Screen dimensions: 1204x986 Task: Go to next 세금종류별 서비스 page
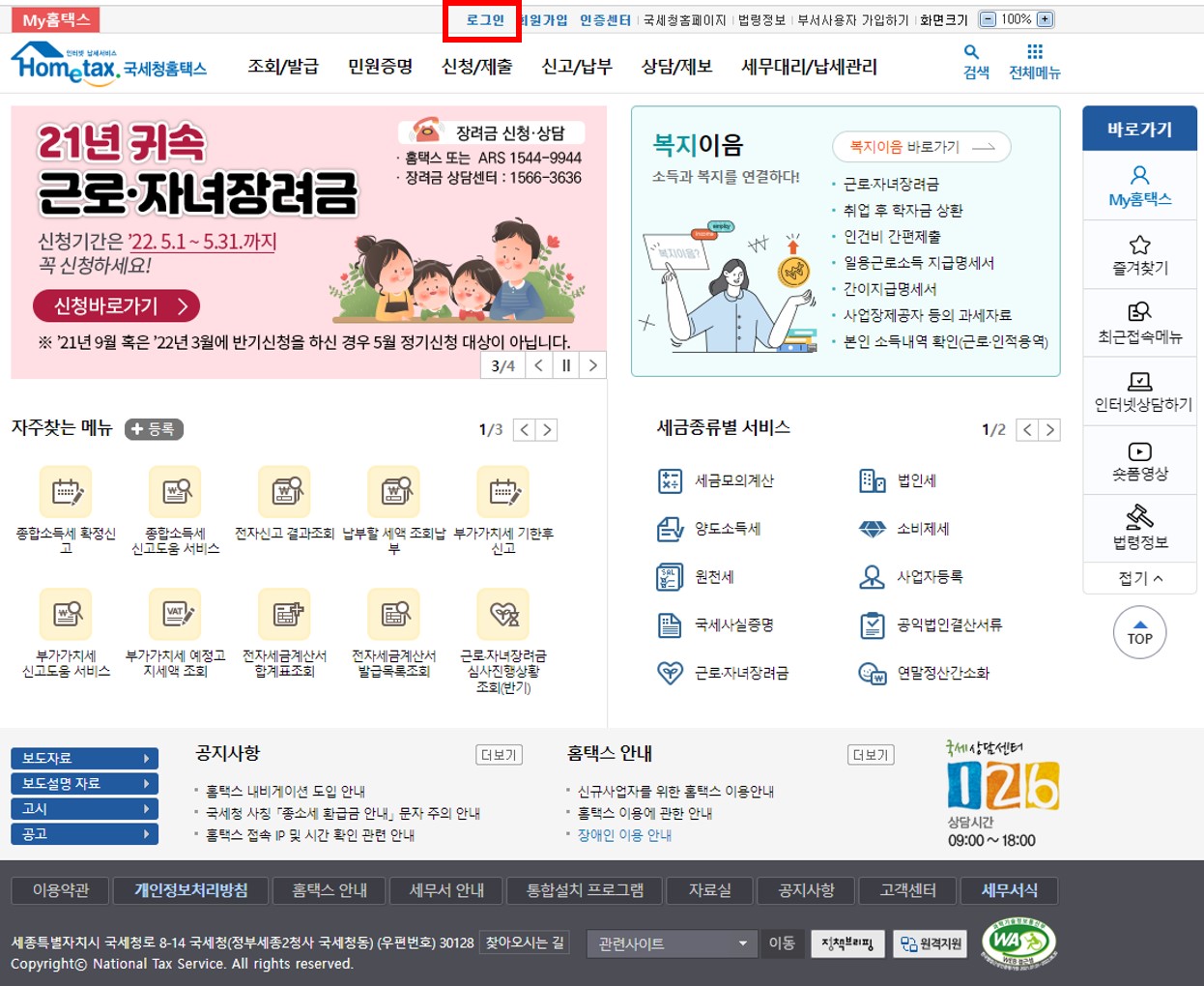1049,430
